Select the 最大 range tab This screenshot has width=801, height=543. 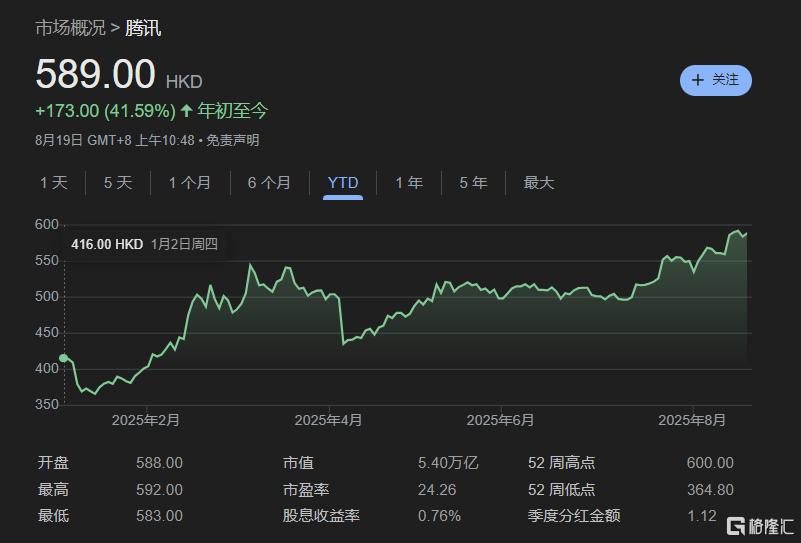point(539,182)
